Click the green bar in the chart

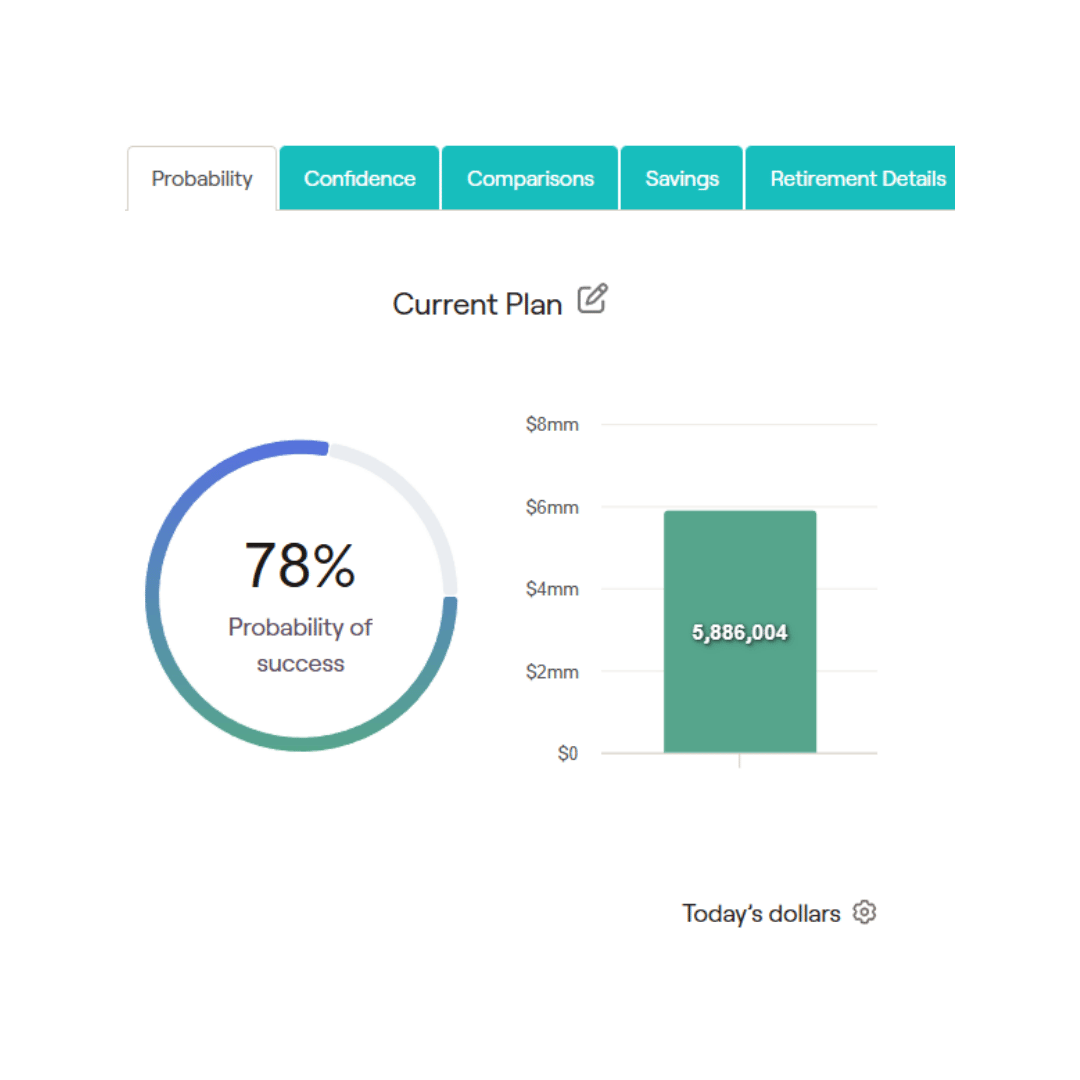tap(740, 700)
